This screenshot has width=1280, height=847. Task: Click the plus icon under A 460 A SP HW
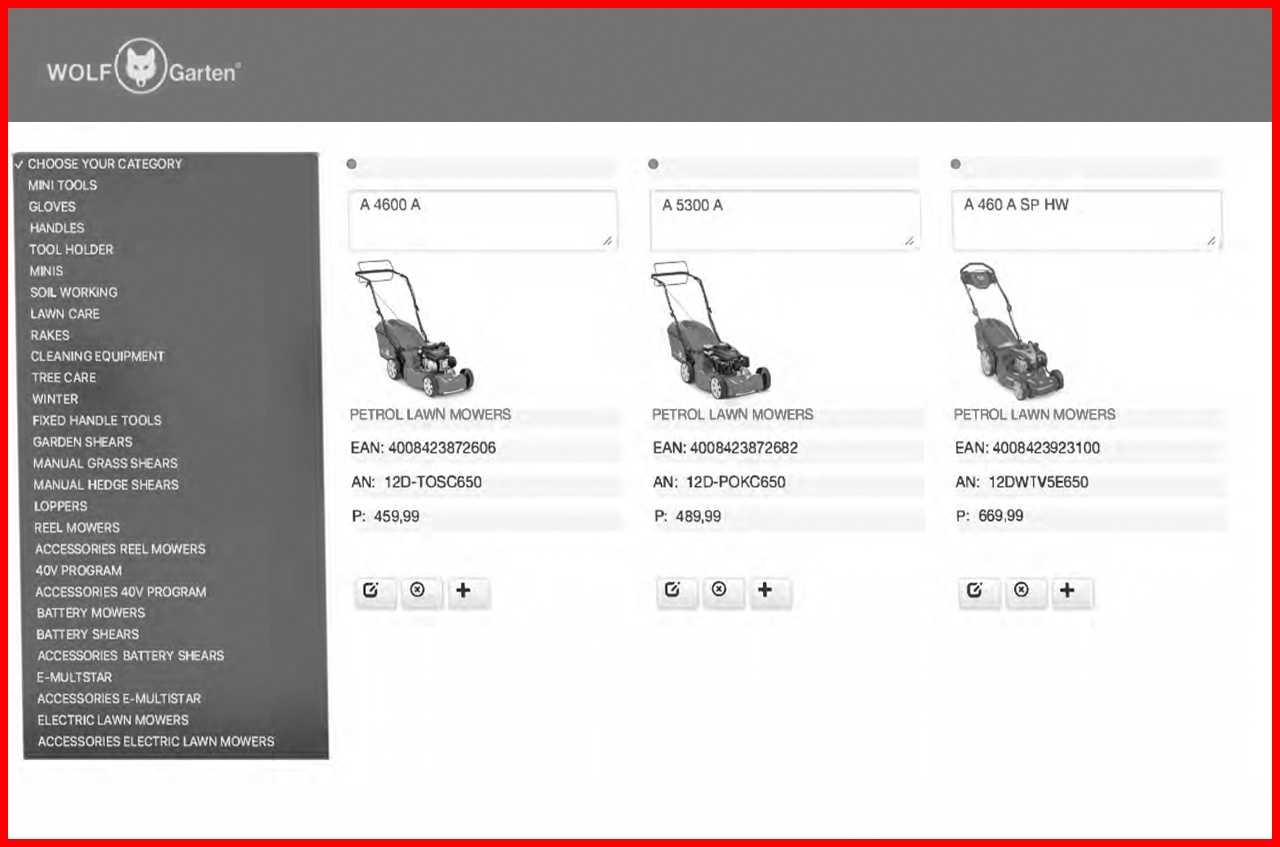point(1067,591)
